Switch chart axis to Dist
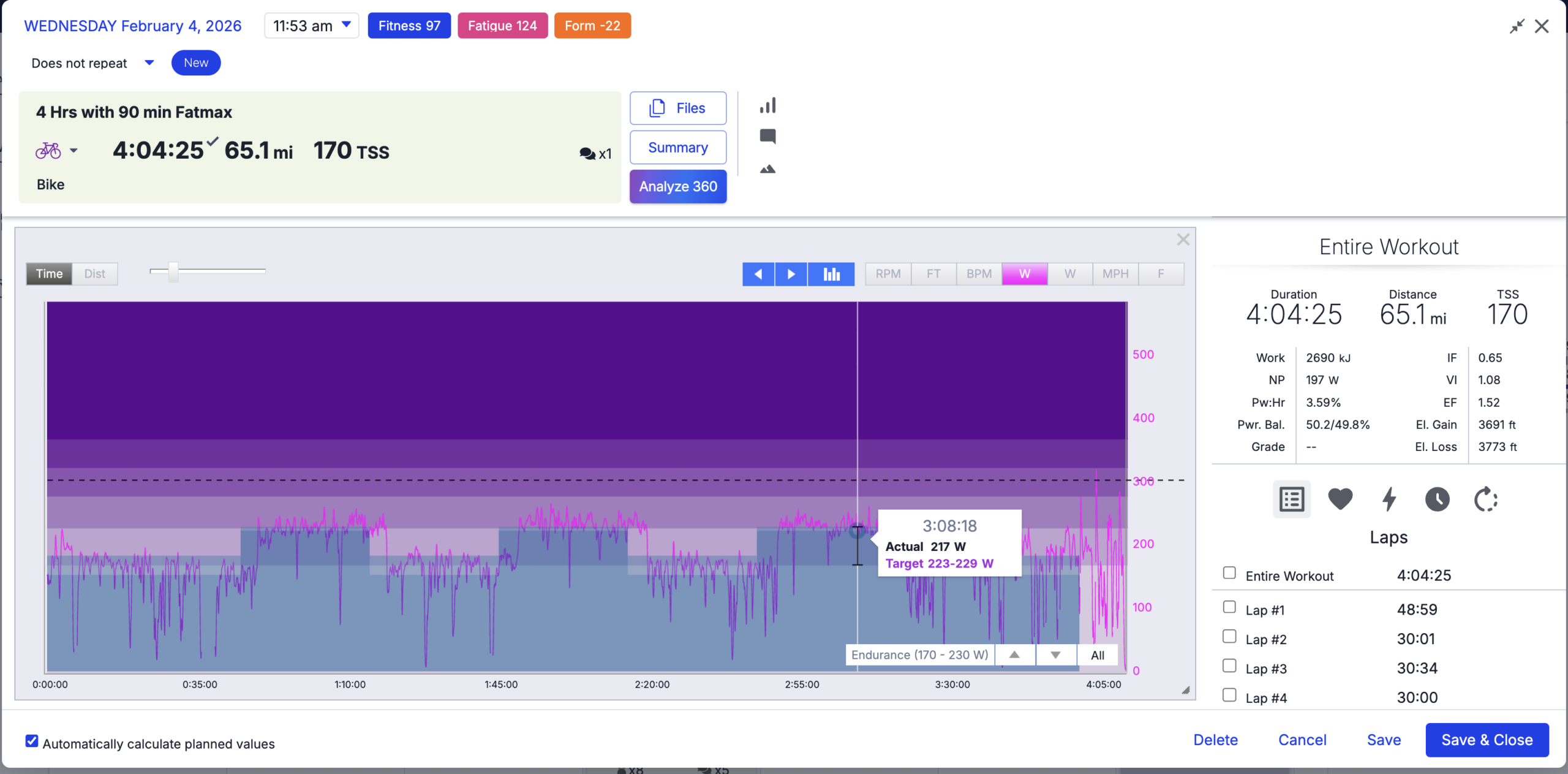 (95, 274)
